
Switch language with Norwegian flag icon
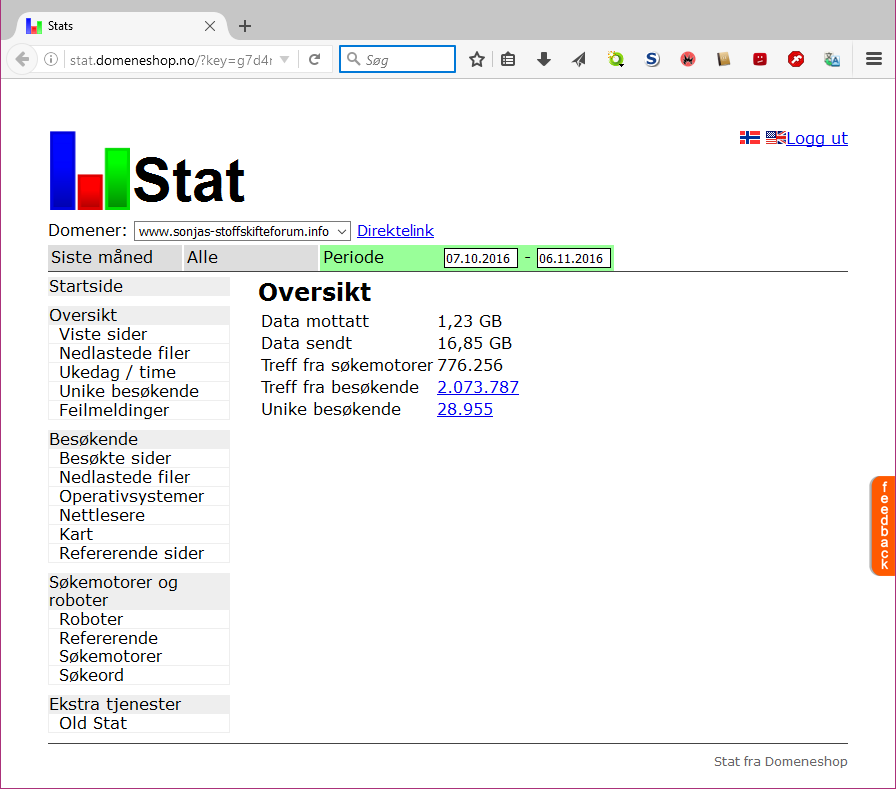point(750,138)
